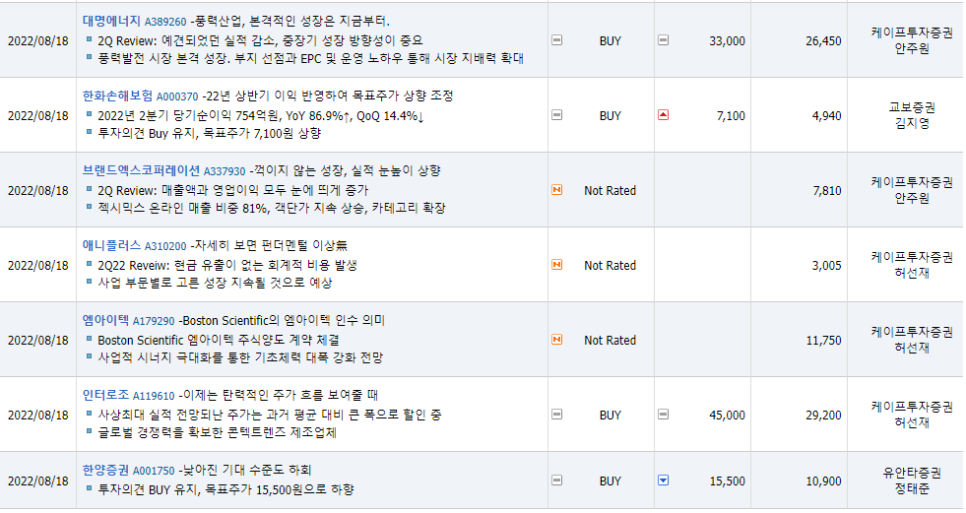Image resolution: width=966 pixels, height=513 pixels.
Task: Click the unchanged opinion icon for 한화손해보험
Action: [557, 115]
